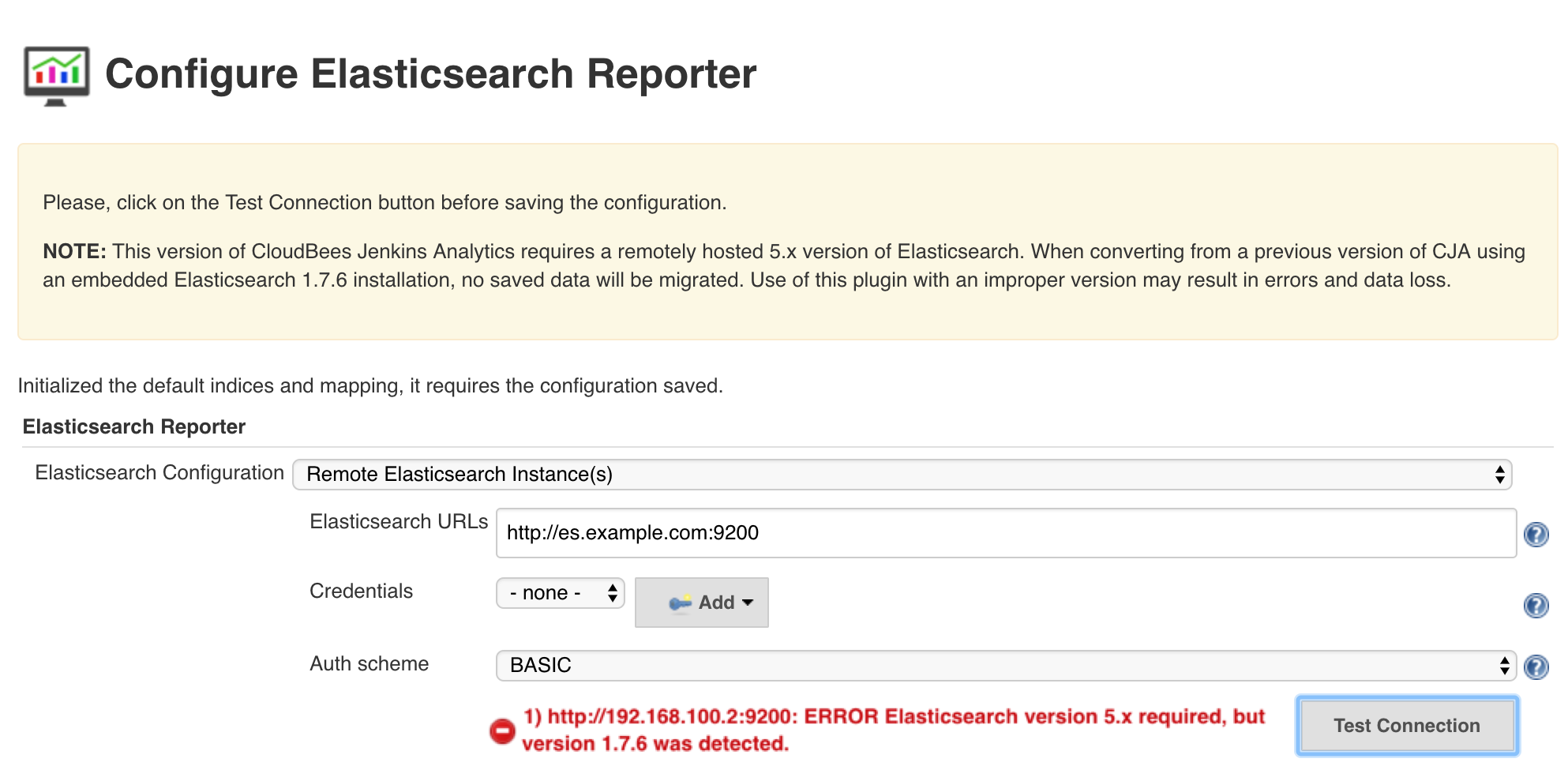Click the 'Elasticsearch URLs' label
Viewport: 1568px width, 781px height.
click(x=399, y=522)
